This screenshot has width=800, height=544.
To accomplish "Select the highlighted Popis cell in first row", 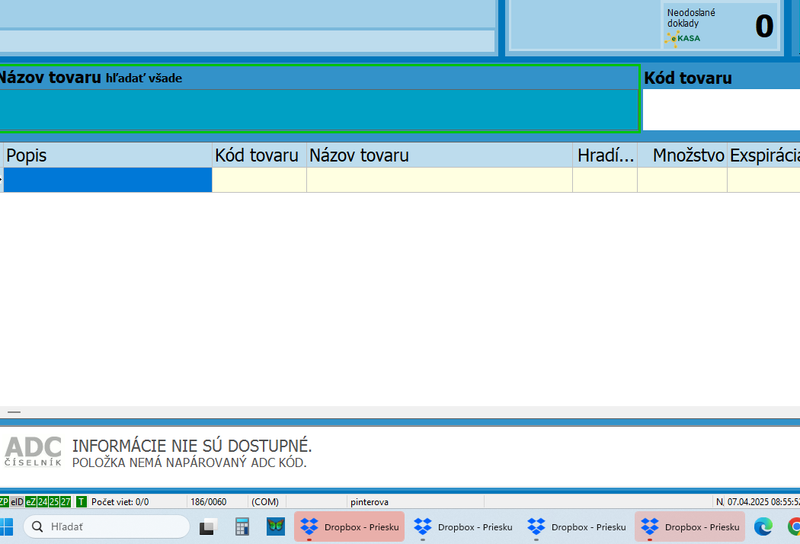I will [107, 180].
